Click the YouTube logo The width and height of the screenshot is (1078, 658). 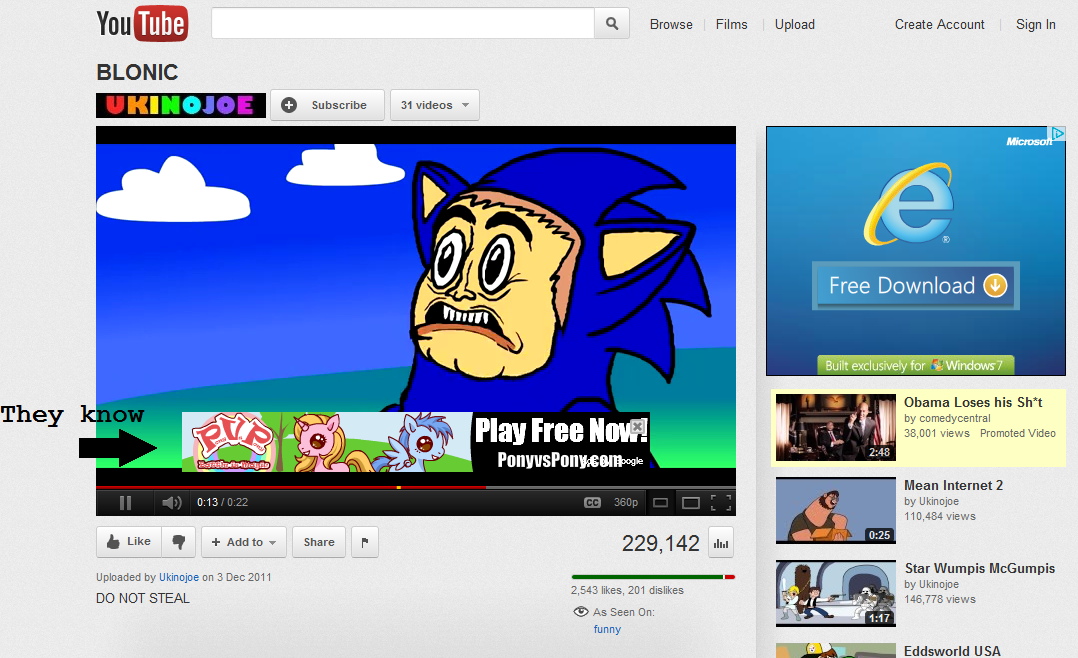click(142, 24)
